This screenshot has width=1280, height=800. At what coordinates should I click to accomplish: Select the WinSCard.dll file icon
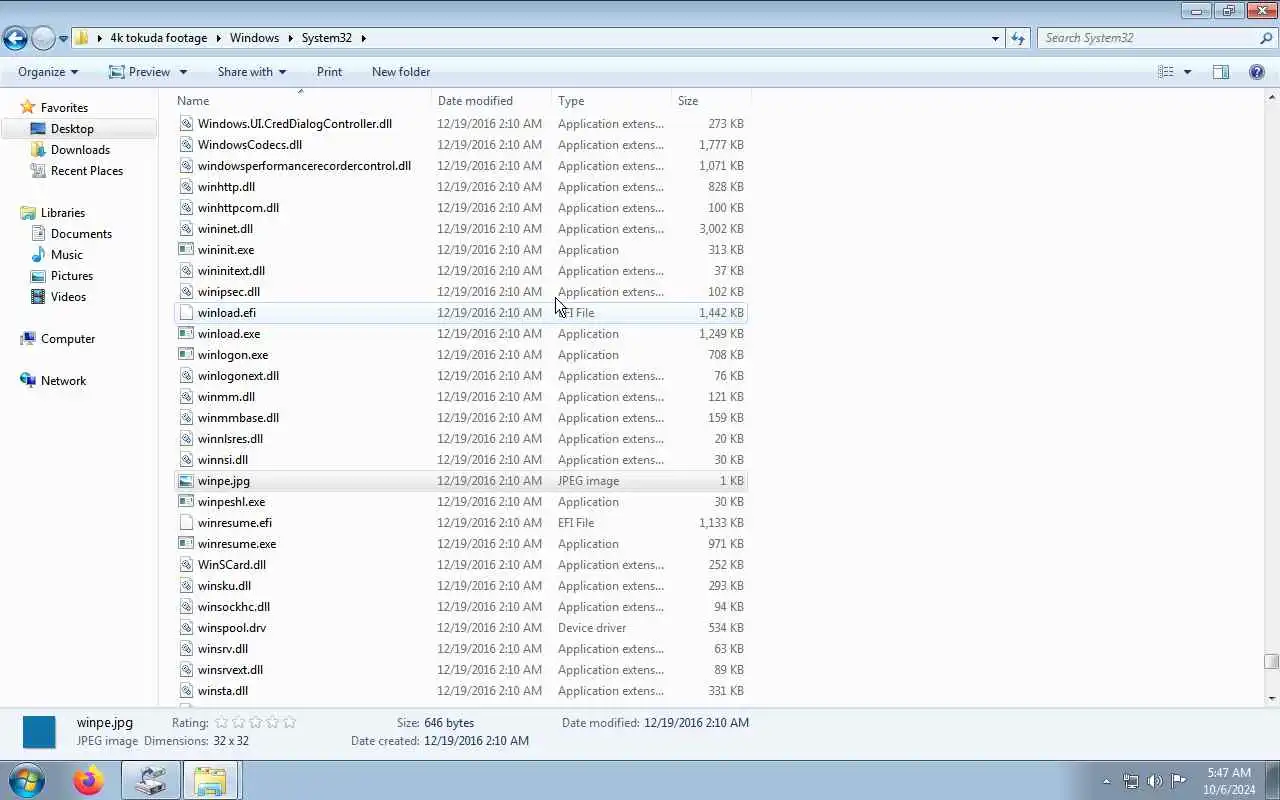click(186, 565)
